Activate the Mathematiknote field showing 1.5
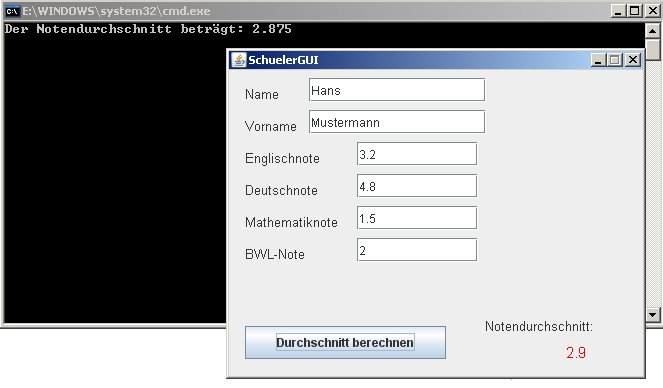The width and height of the screenshot is (663, 388). [x=416, y=218]
